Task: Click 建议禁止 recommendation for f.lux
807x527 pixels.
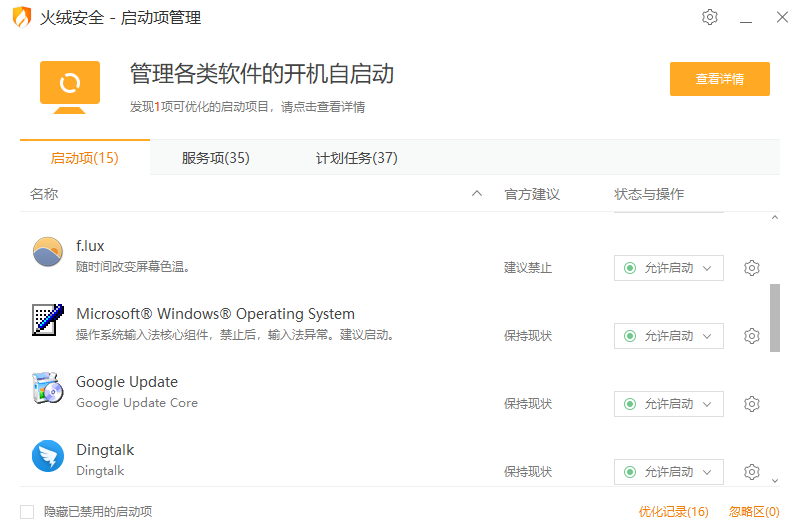Action: (528, 268)
